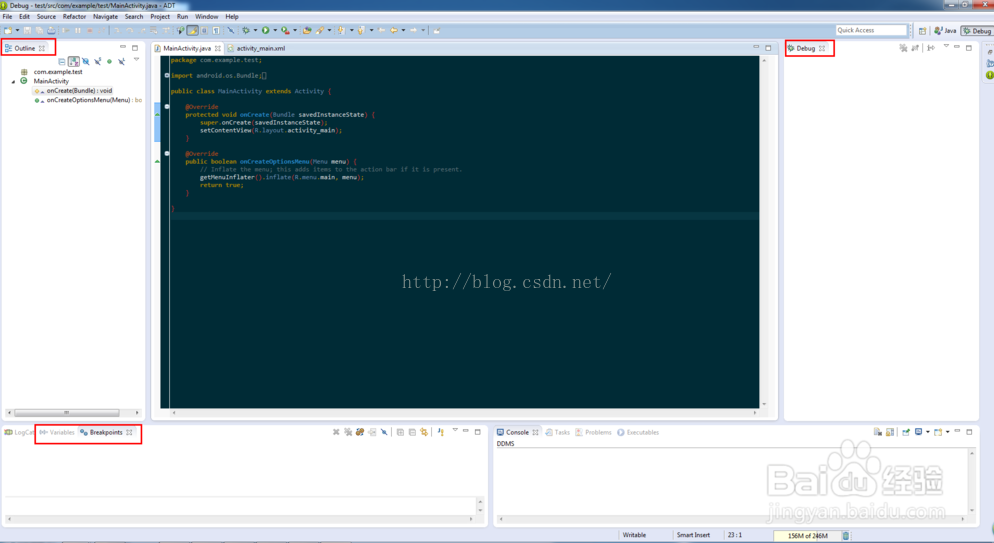
Task: Click the Run external tools toolbar icon
Action: (285, 30)
